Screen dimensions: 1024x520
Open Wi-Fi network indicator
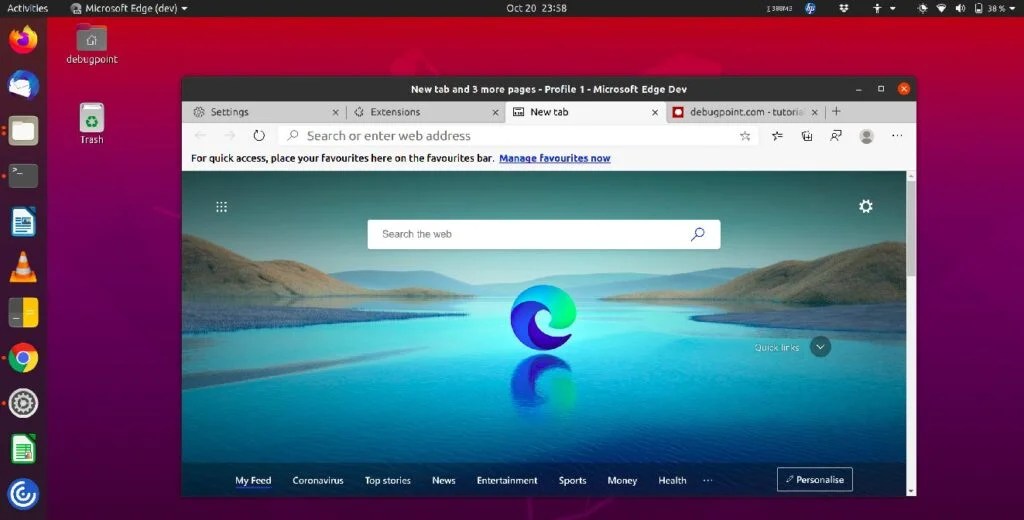tap(941, 8)
